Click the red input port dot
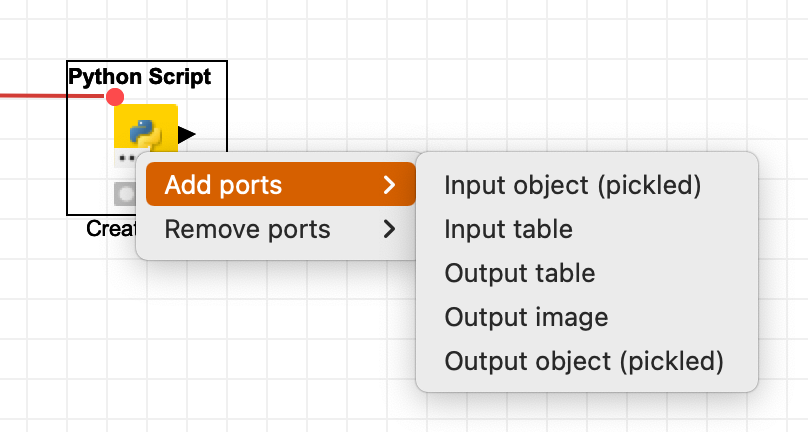The width and height of the screenshot is (808, 432). point(115,96)
